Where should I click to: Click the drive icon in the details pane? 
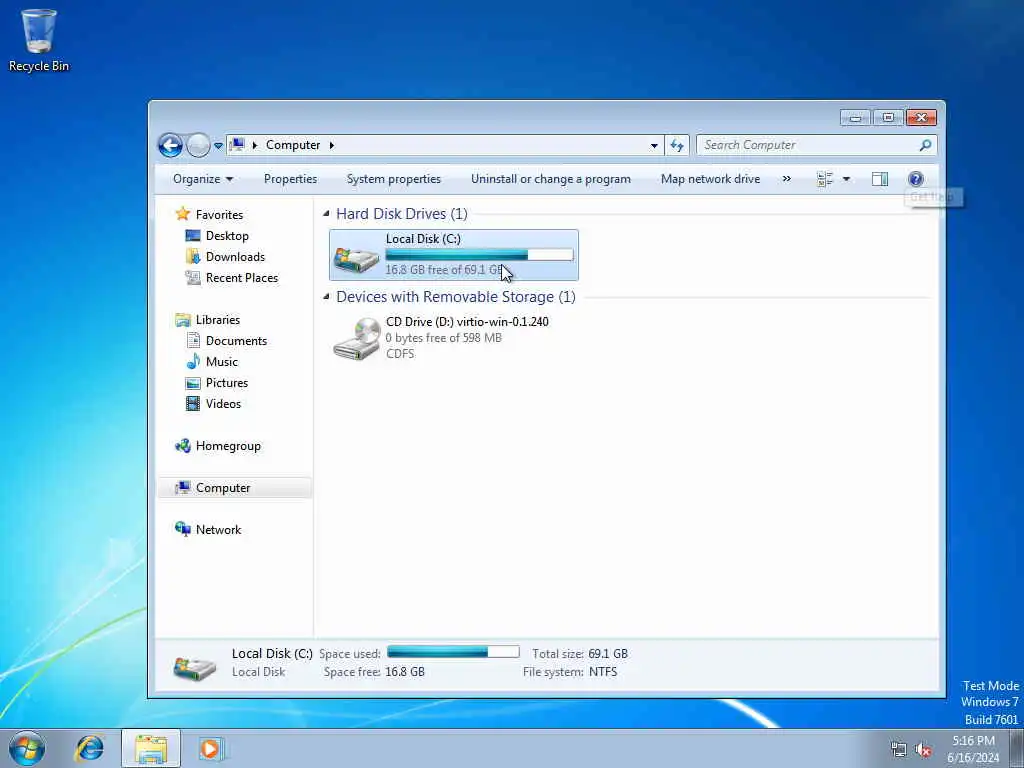click(195, 667)
